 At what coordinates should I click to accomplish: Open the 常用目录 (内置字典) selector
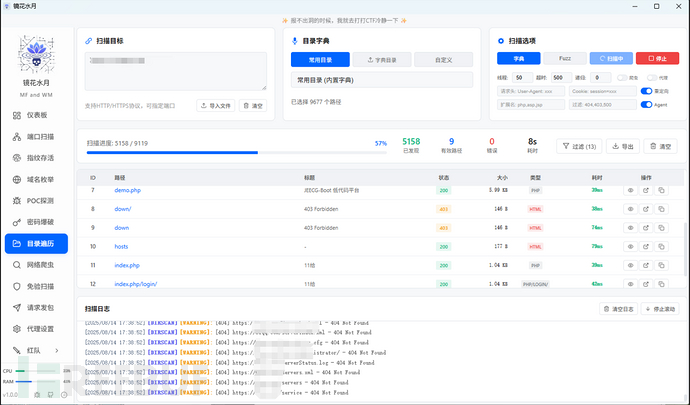pos(382,80)
